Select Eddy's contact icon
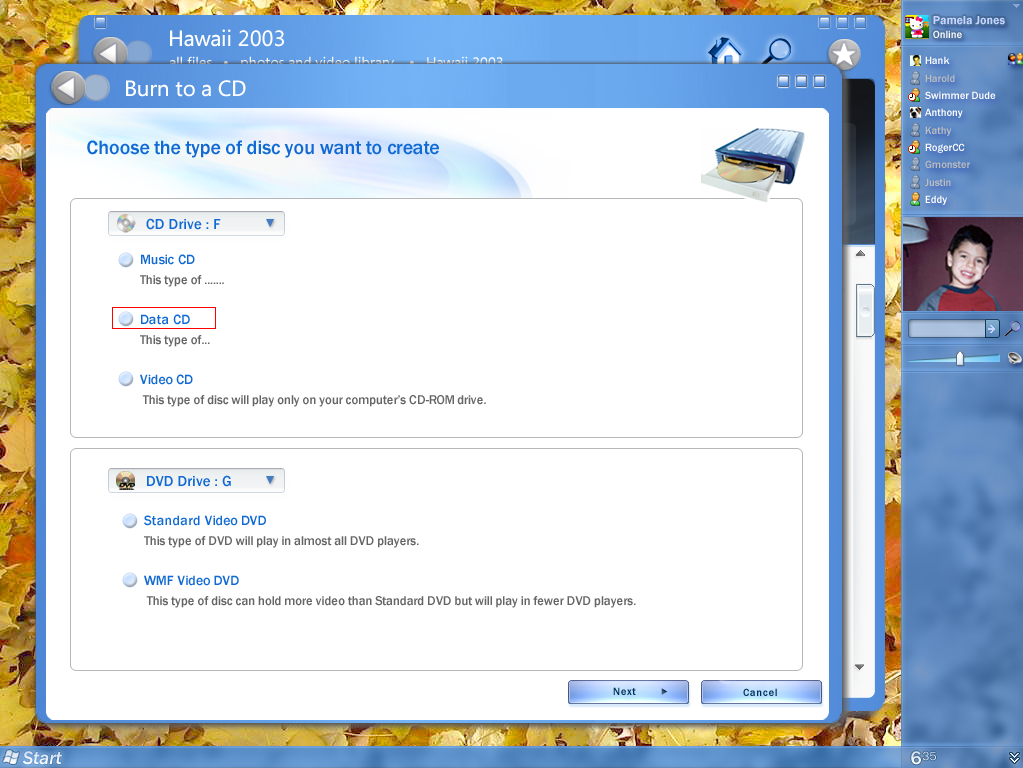This screenshot has height=768, width=1023. [915, 200]
